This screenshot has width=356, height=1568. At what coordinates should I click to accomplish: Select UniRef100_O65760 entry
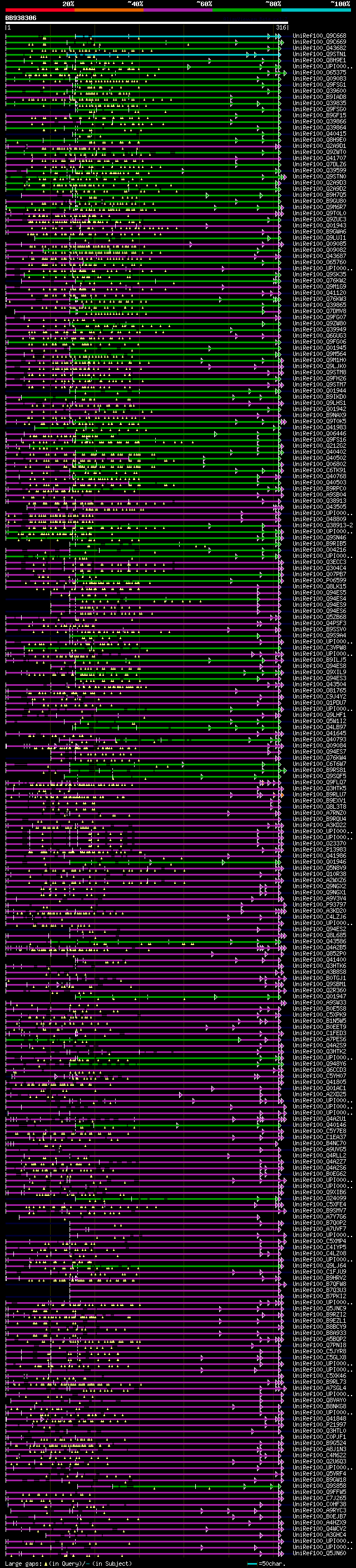(319, 263)
